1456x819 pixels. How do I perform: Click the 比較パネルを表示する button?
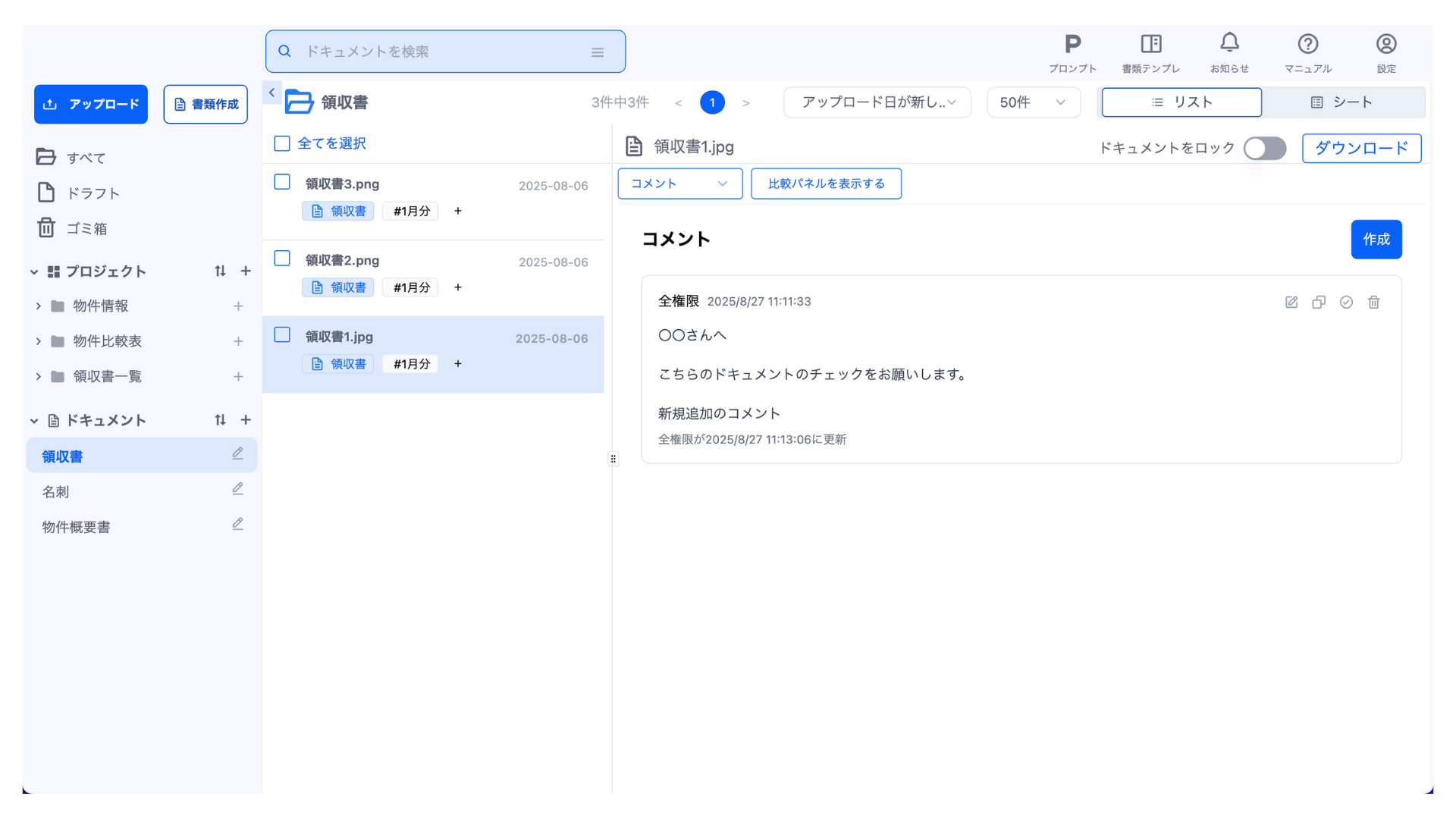(826, 184)
